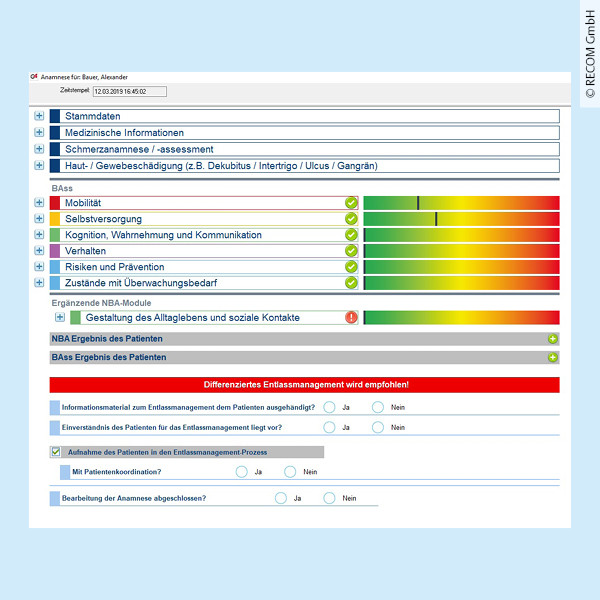Screen dimensions: 600x600
Task: Click Zustände mit Überwachungsbedarf label
Action: [141, 283]
